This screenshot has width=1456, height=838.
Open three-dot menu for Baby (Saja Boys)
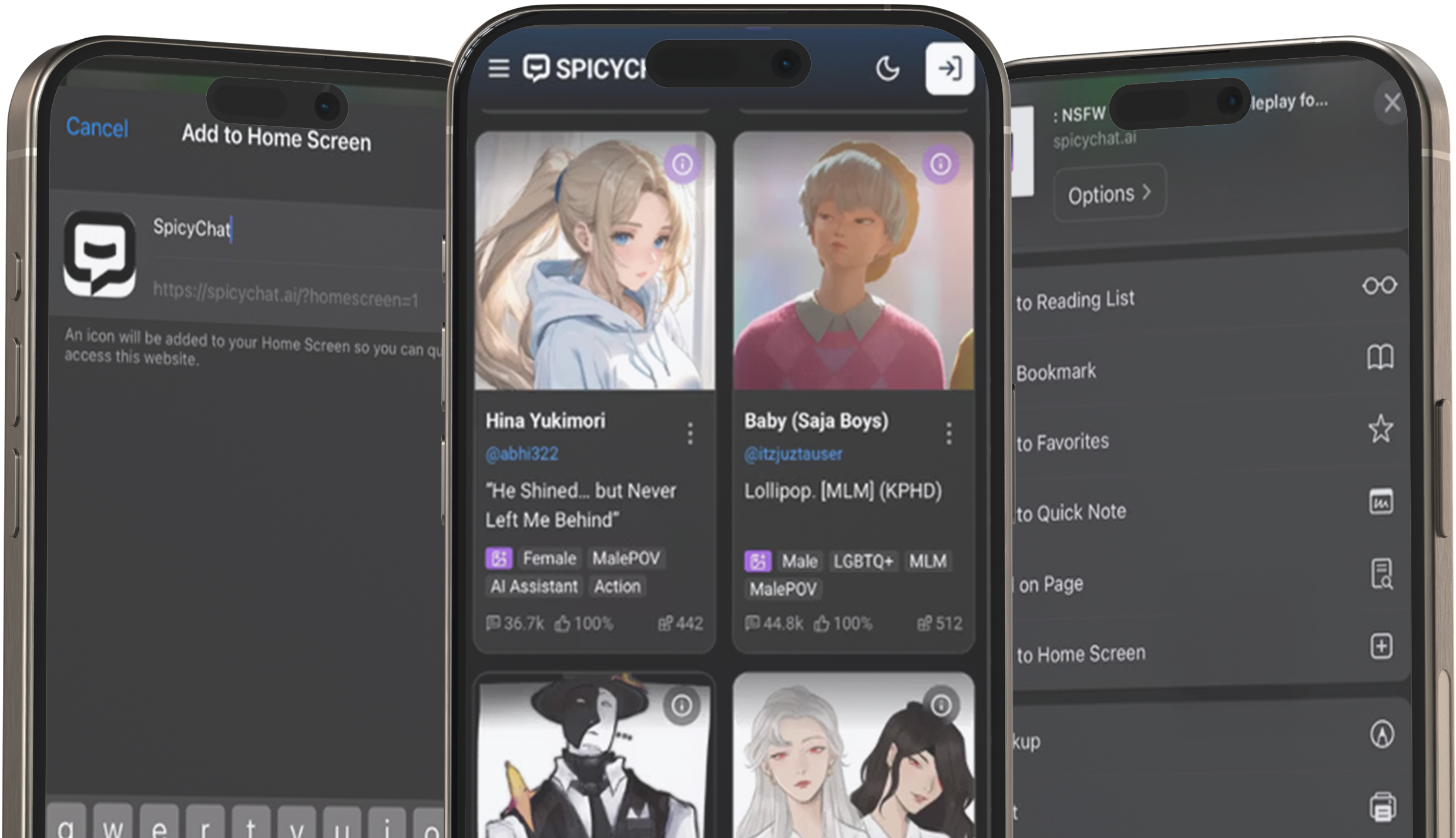948,434
